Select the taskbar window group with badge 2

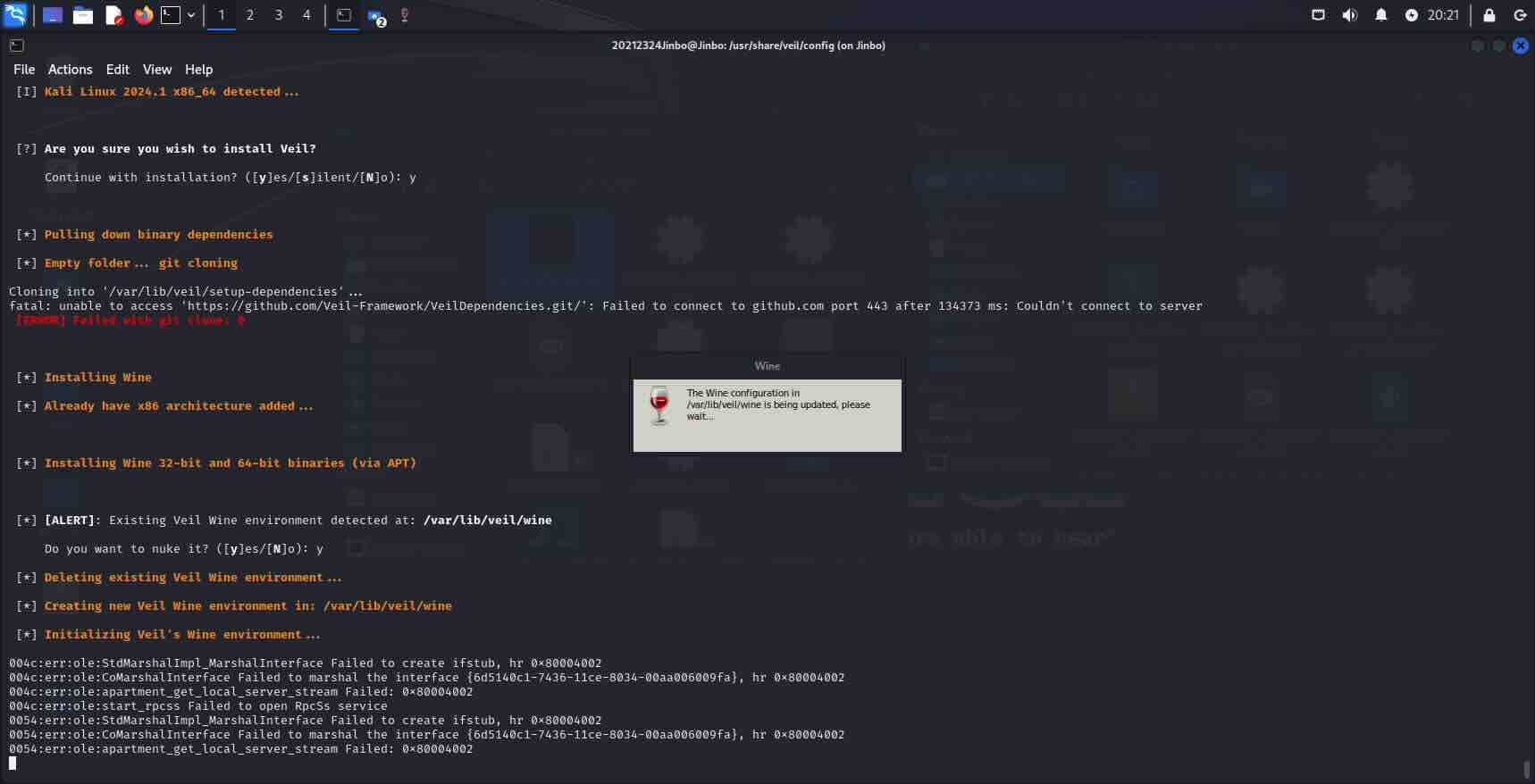point(376,16)
